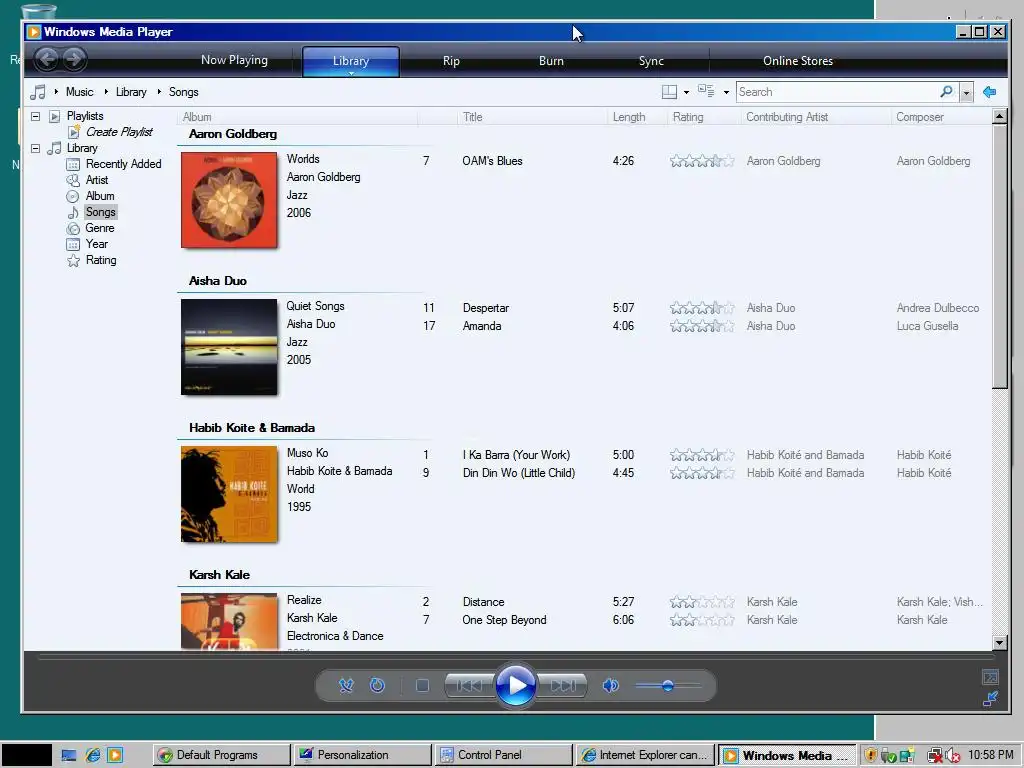The image size is (1024, 768).
Task: Click the music note category icon
Action: pyautogui.click(x=39, y=92)
